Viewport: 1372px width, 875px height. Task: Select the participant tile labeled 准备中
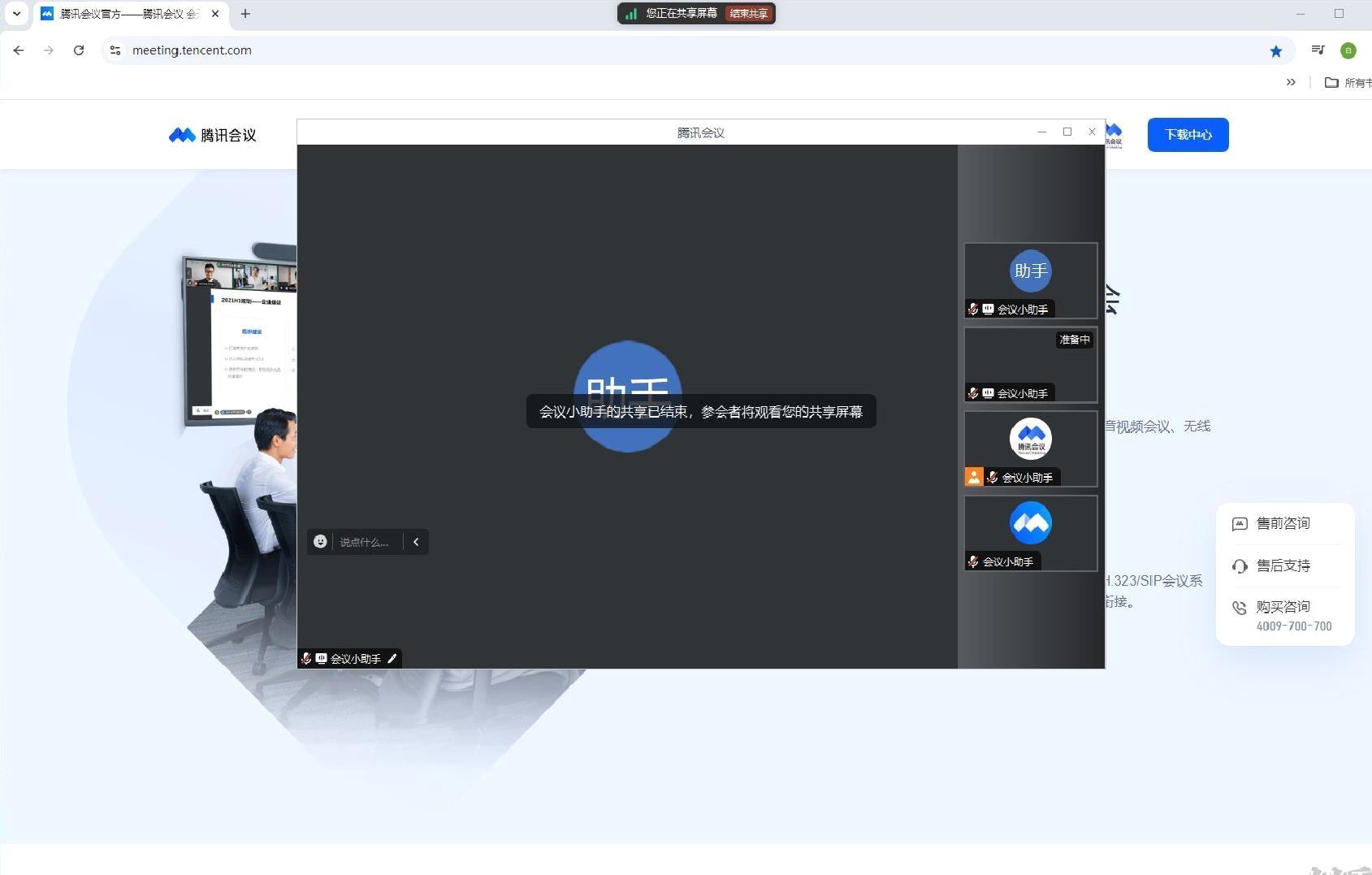(x=1031, y=365)
